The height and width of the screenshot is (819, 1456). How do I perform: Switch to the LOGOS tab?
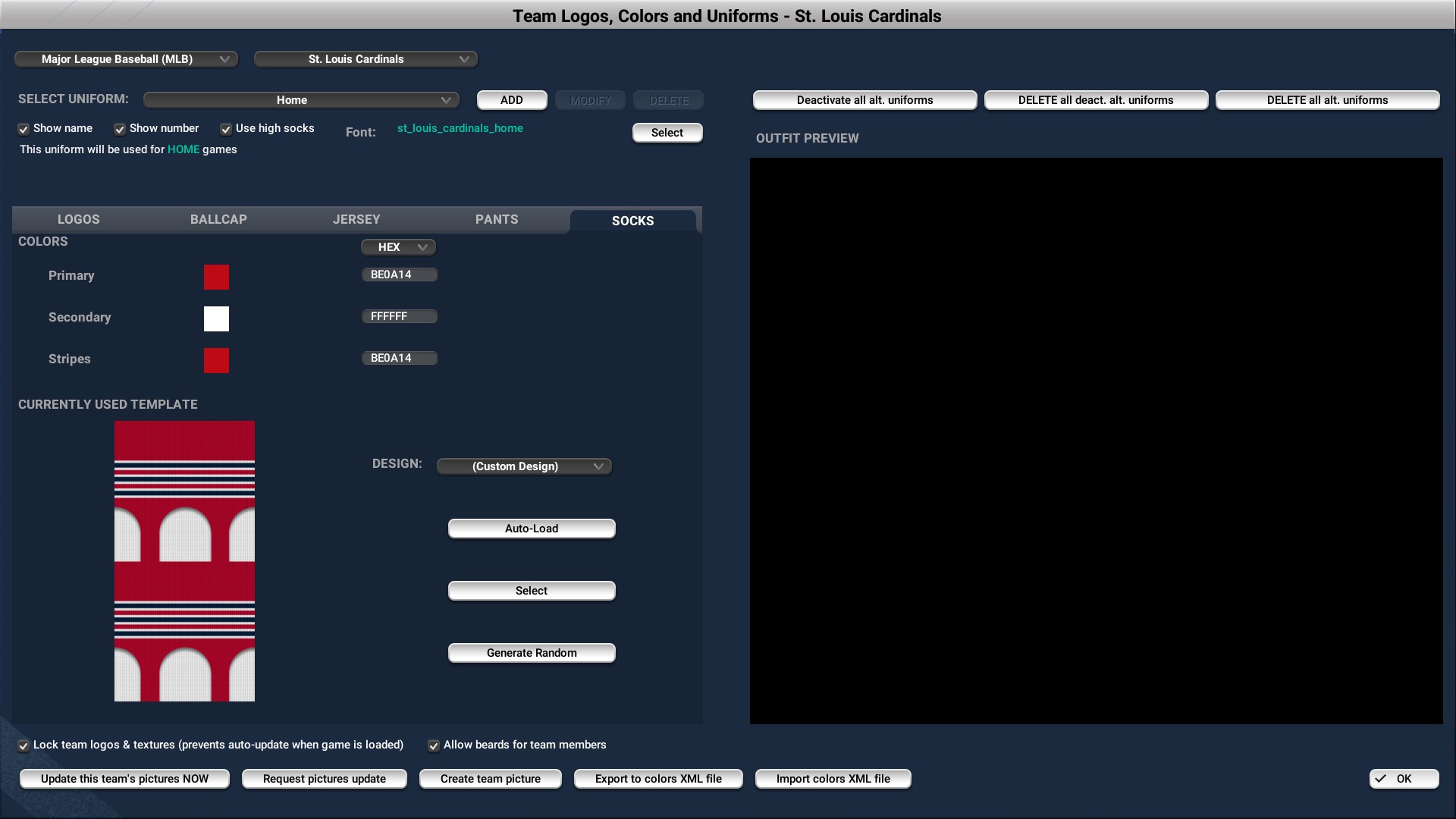[x=79, y=219]
